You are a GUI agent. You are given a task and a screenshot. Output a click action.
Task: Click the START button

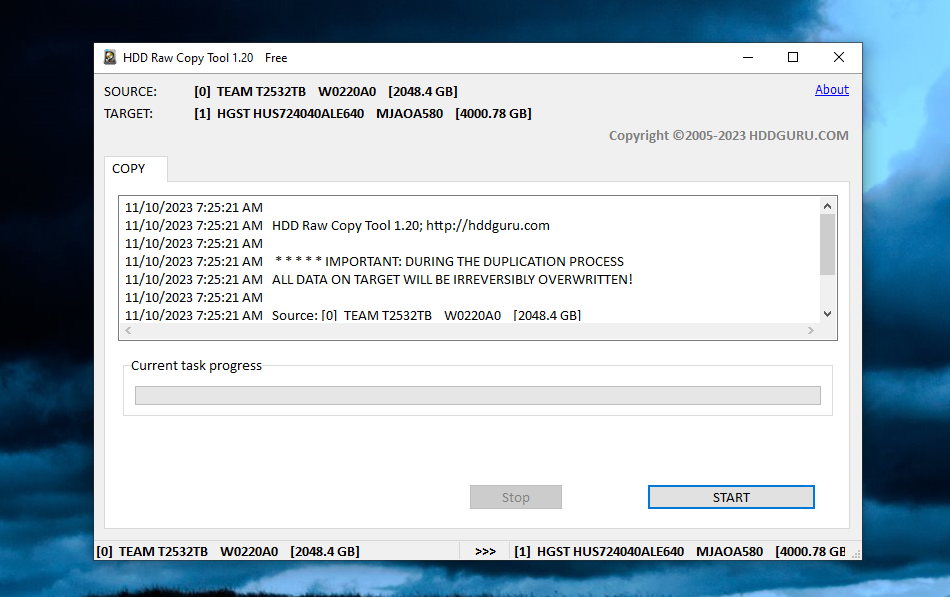coord(731,497)
